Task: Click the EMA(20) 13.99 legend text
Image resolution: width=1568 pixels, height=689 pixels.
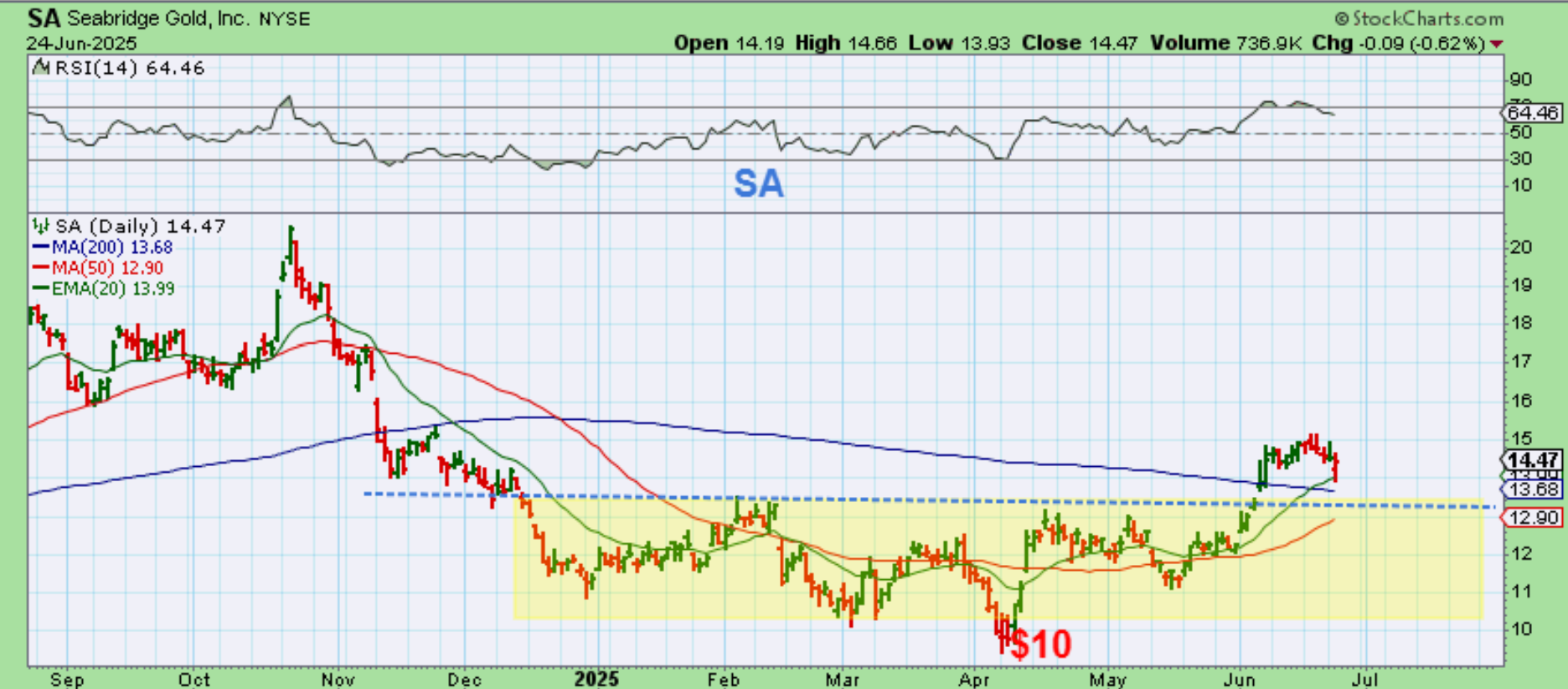Action: (x=113, y=288)
